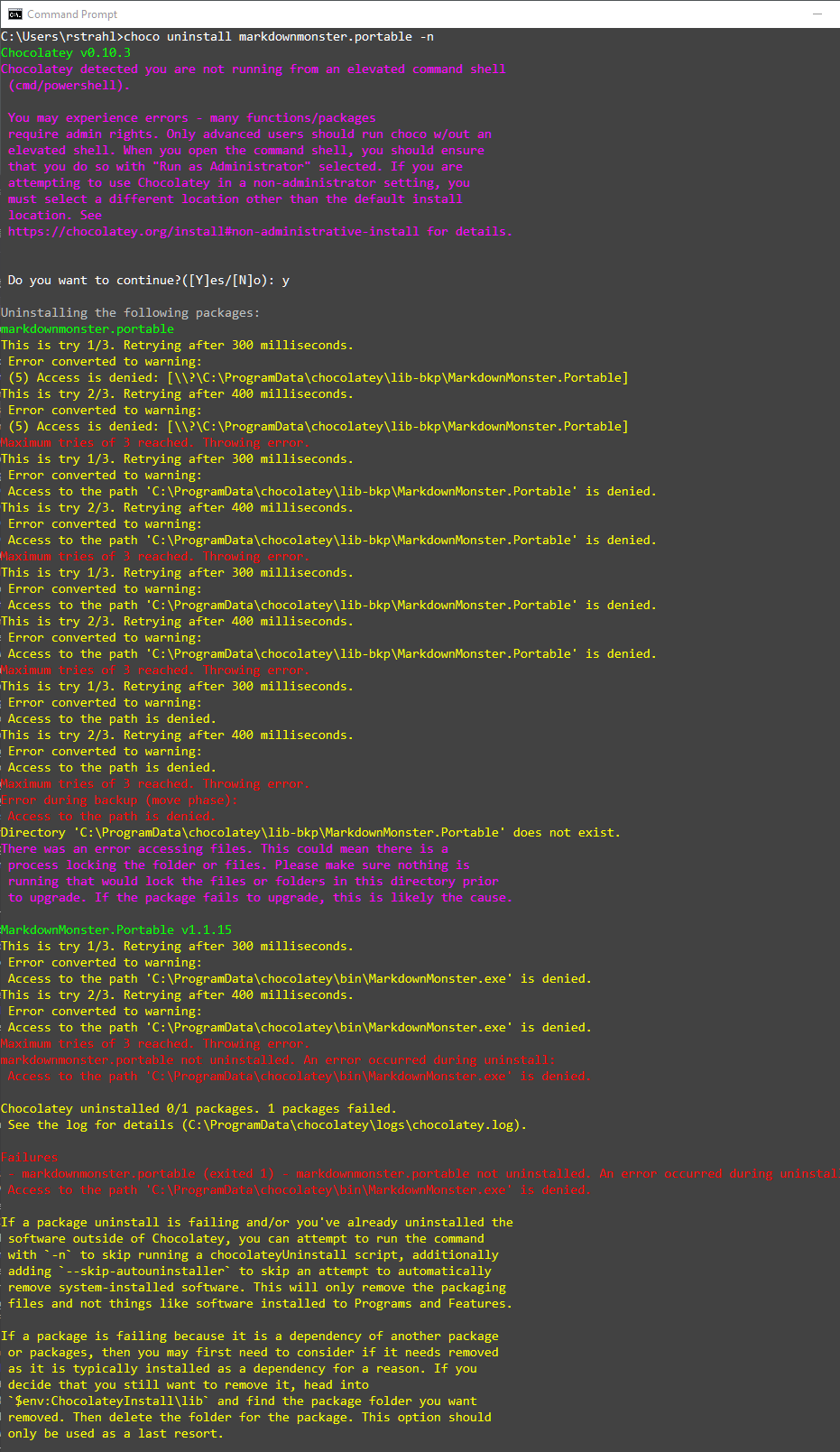Click 'running that would lock the files' line

254,882
